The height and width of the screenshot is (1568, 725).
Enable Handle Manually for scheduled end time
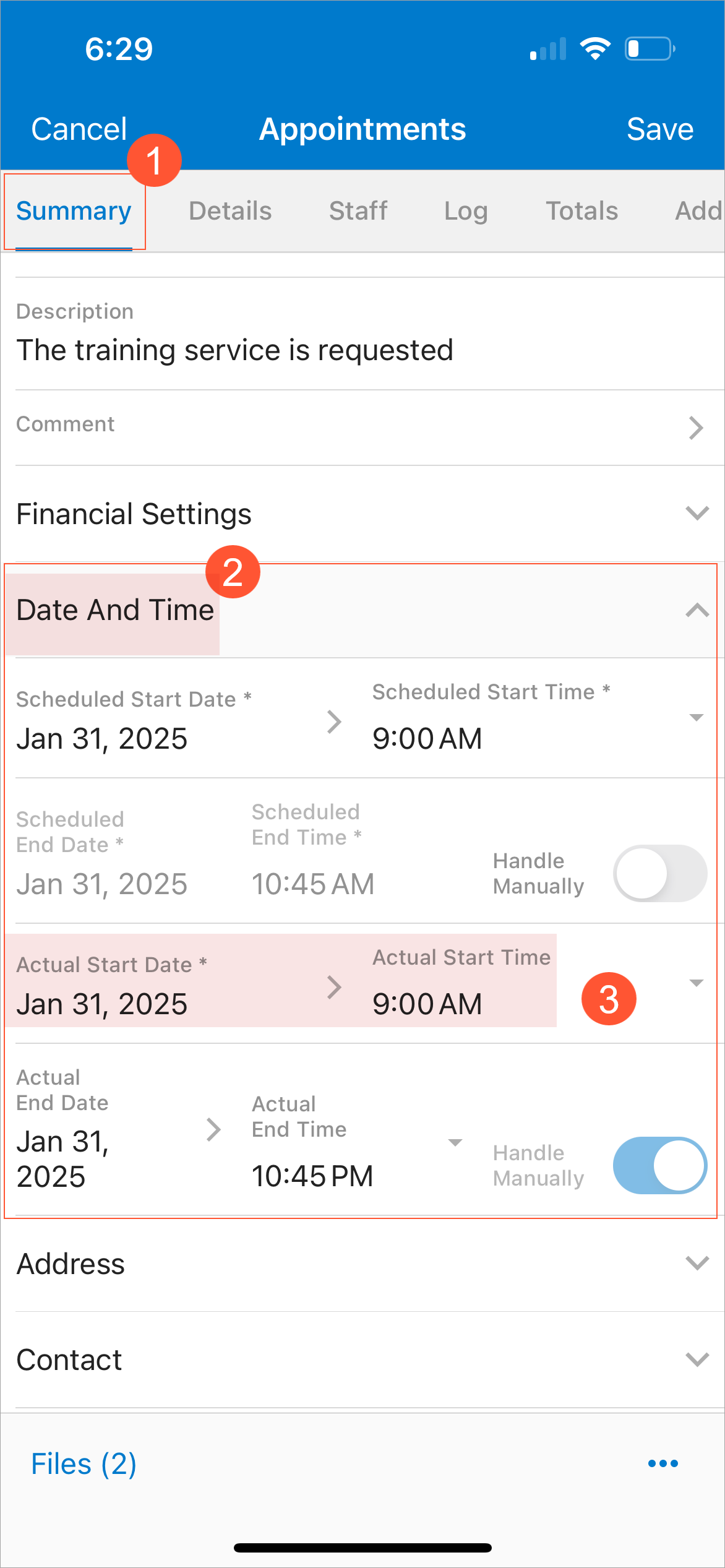coord(659,873)
